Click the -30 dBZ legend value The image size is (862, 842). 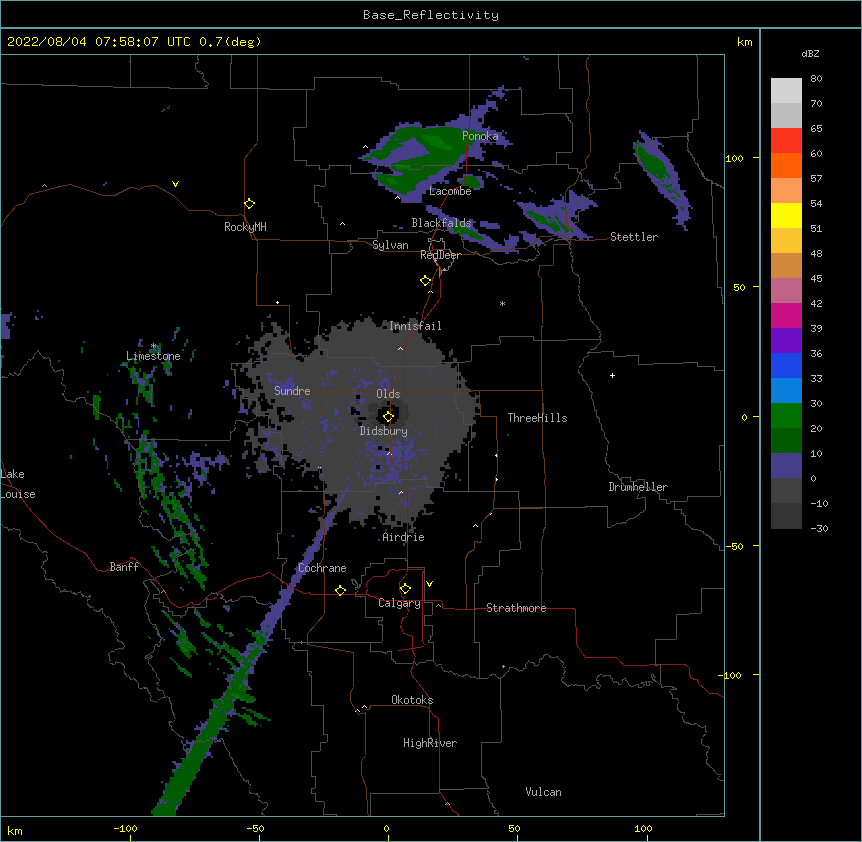point(819,528)
